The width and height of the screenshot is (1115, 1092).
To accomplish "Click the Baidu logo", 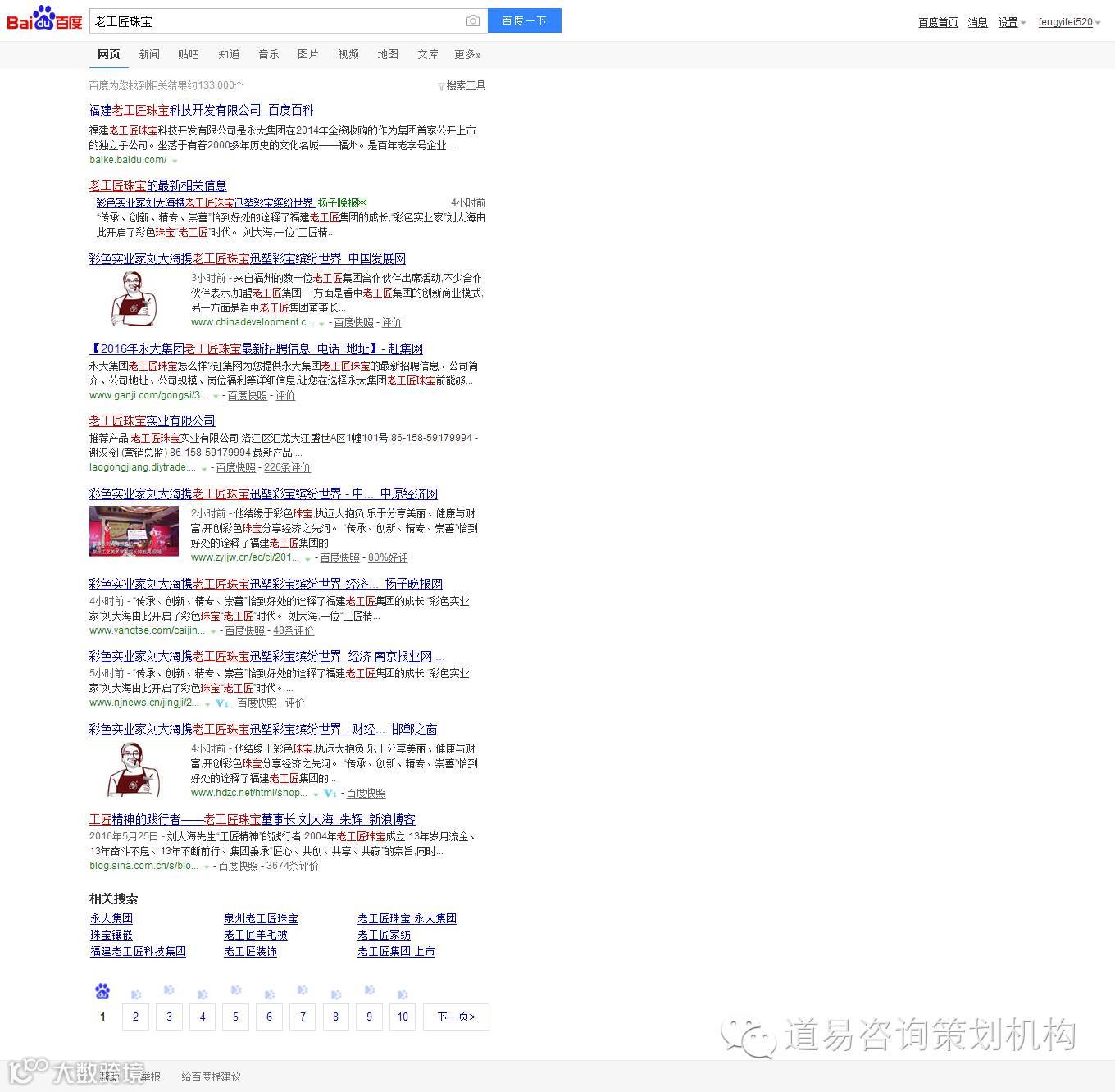I will (x=44, y=20).
